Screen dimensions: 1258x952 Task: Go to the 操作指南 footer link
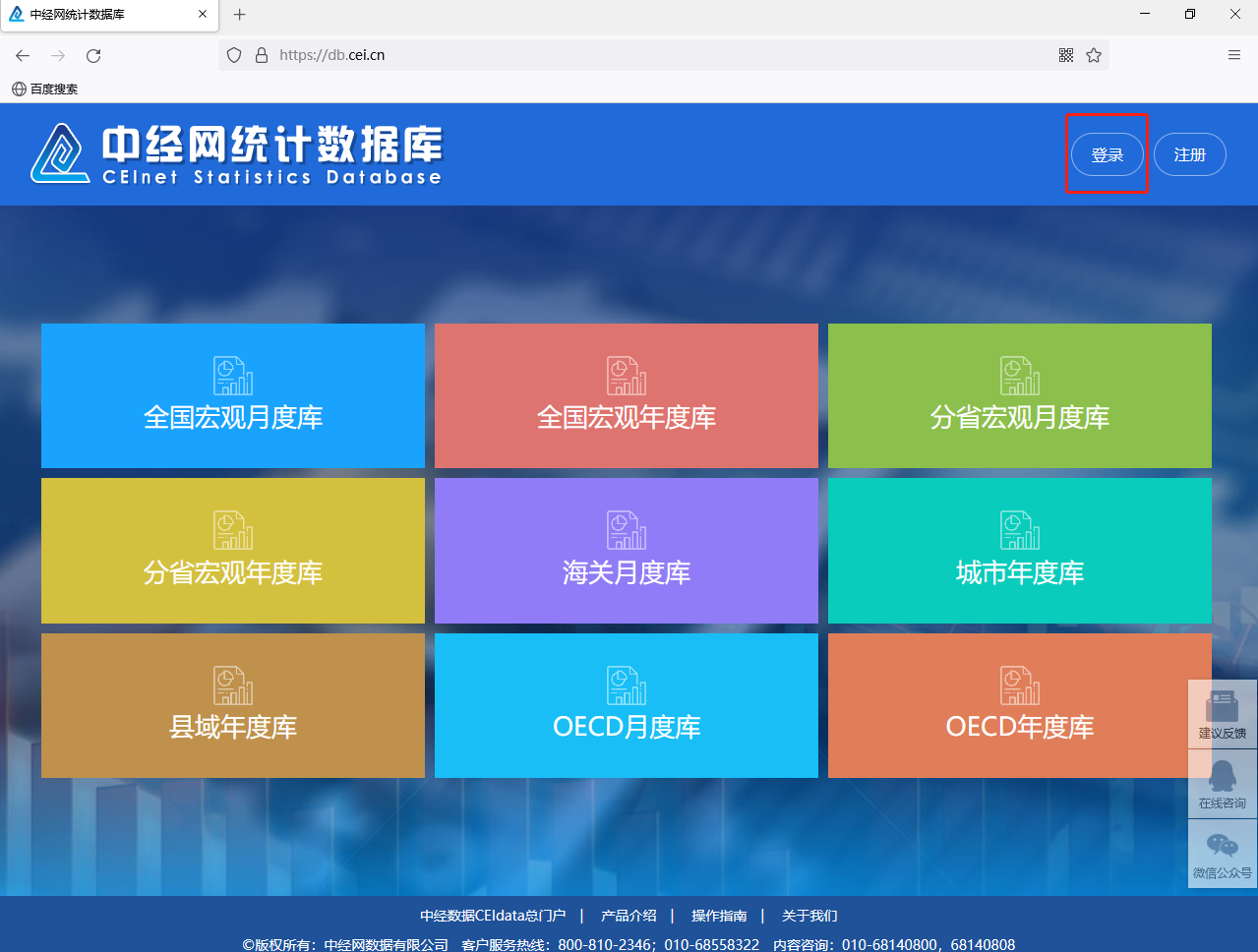pos(719,916)
